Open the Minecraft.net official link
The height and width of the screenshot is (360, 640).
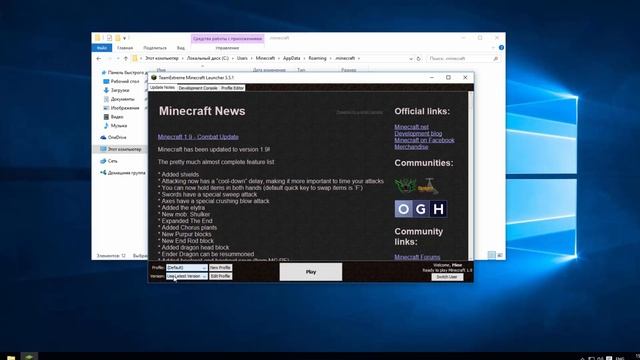pyautogui.click(x=411, y=127)
